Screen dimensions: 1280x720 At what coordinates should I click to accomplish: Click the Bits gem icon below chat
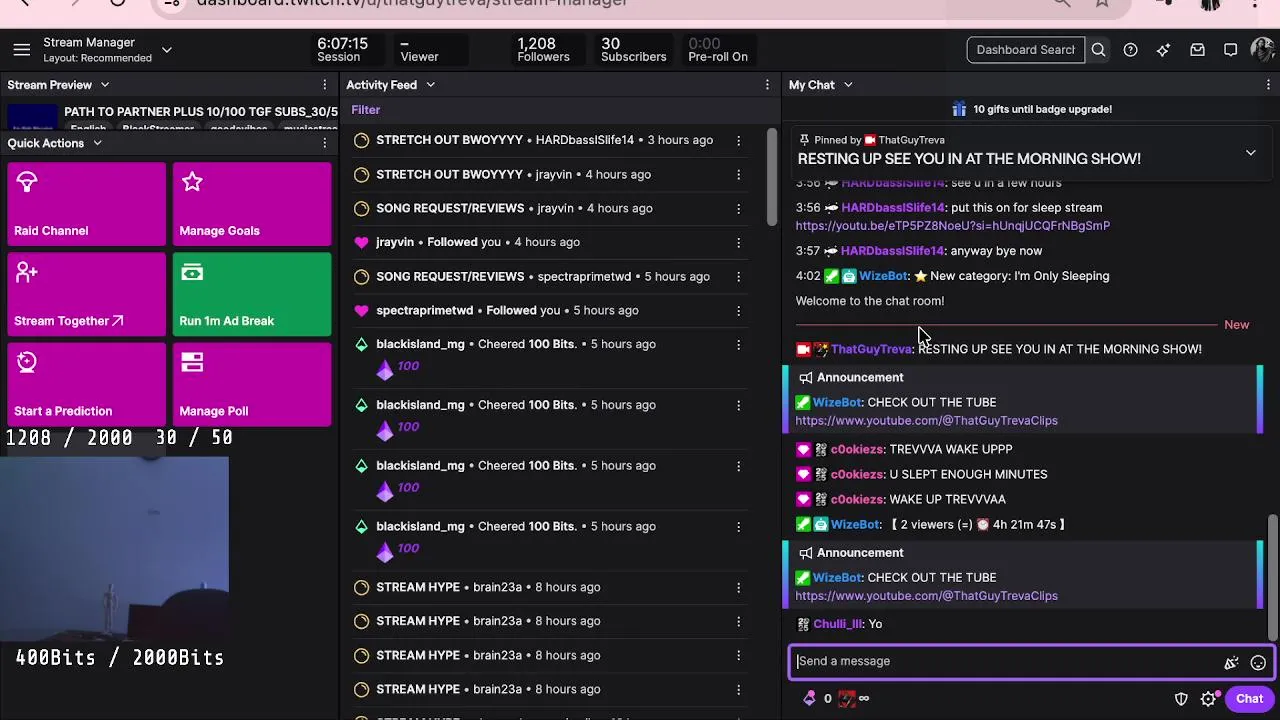coord(809,699)
